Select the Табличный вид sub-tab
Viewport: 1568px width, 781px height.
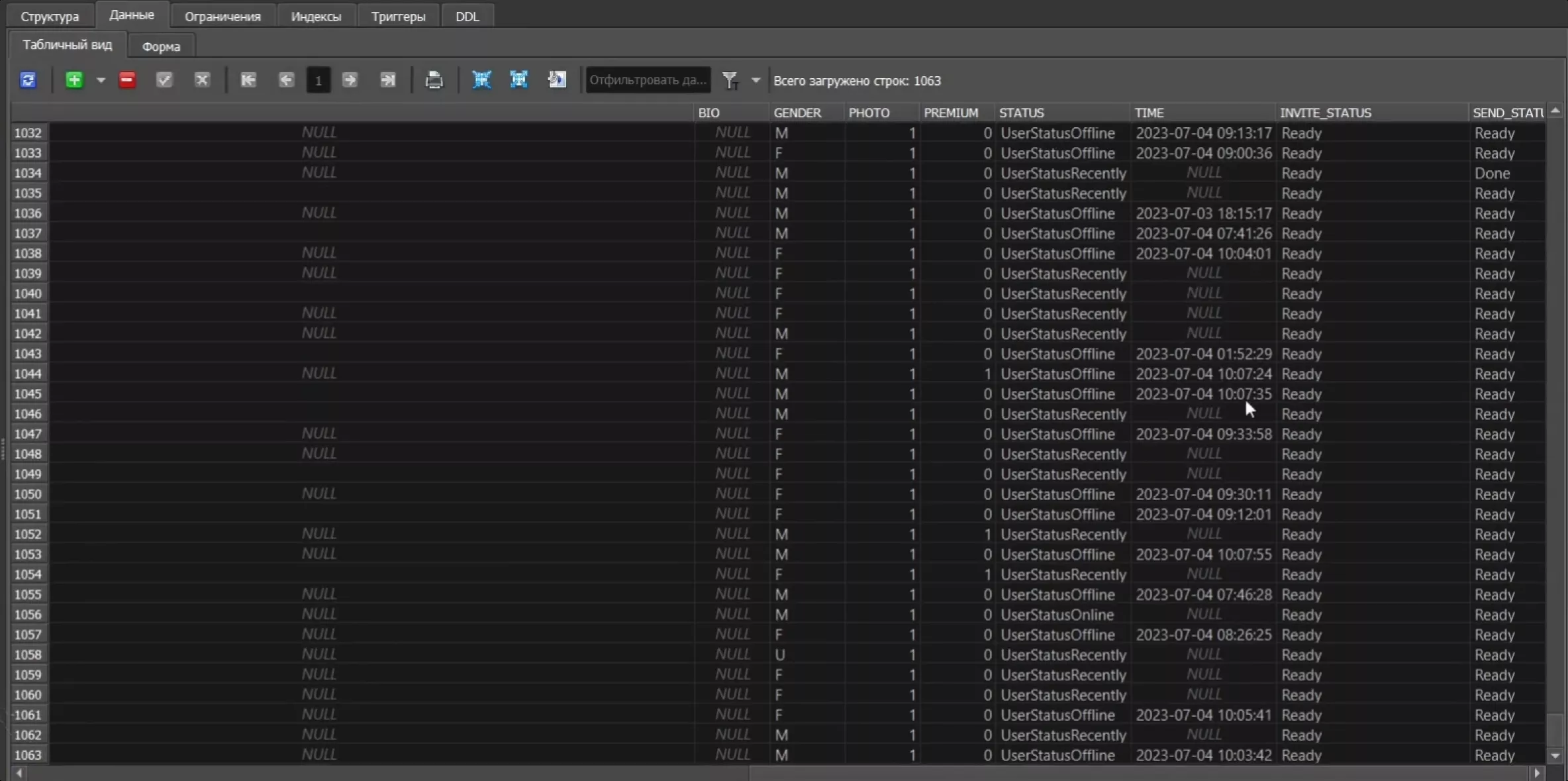pos(68,44)
